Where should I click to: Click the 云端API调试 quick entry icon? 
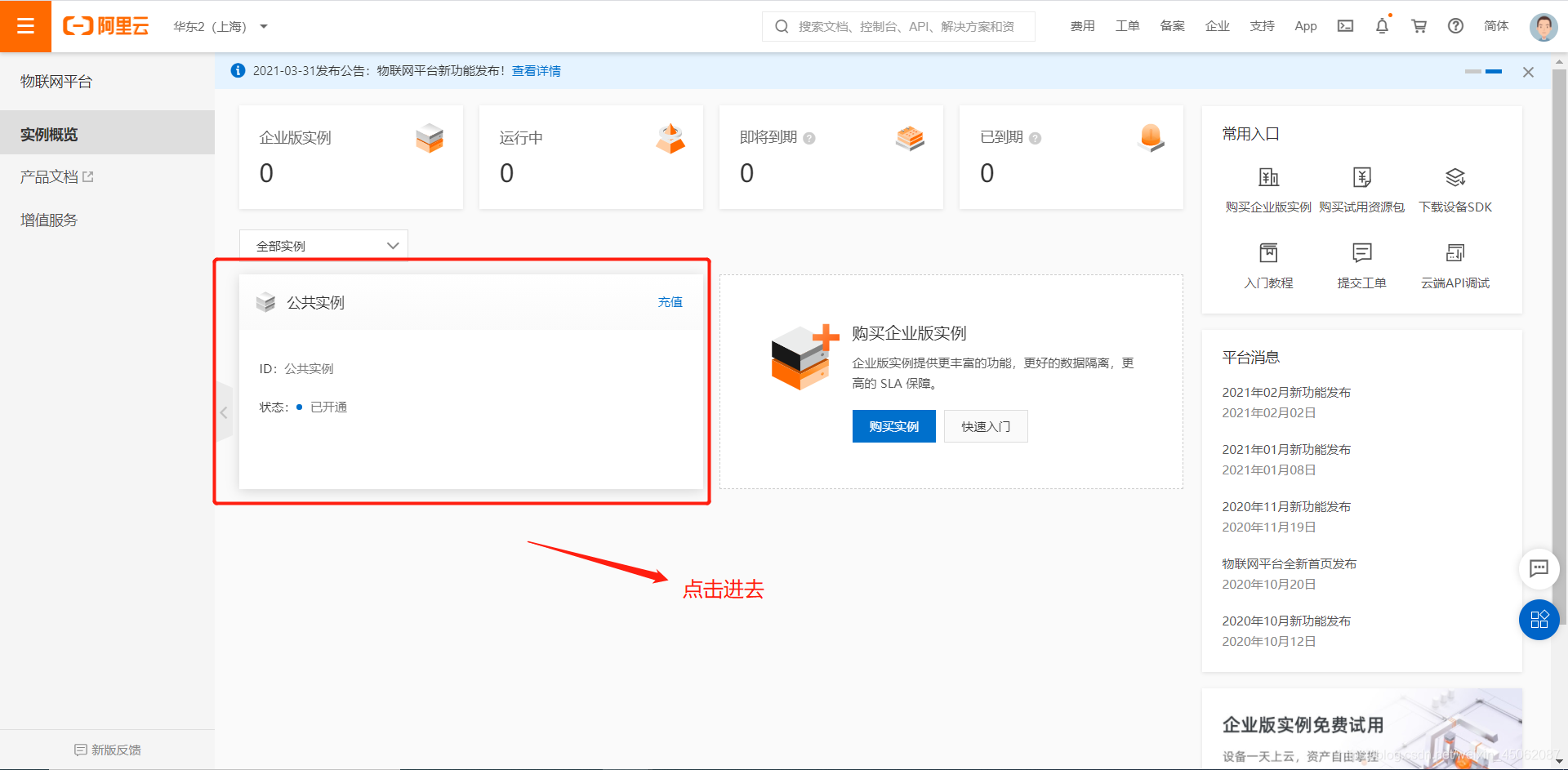point(1455,252)
